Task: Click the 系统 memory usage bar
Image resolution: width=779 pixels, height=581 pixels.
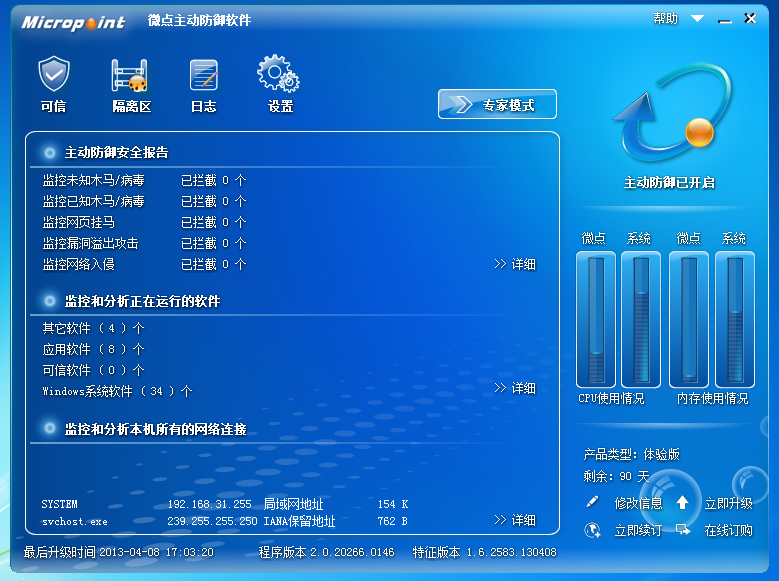Action: 735,320
